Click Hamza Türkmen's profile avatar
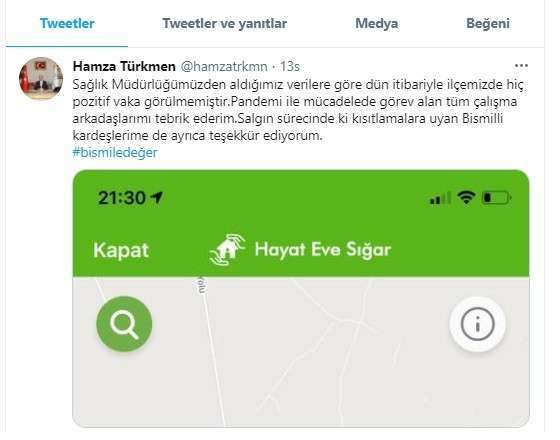This screenshot has width=560, height=440. coord(41,79)
